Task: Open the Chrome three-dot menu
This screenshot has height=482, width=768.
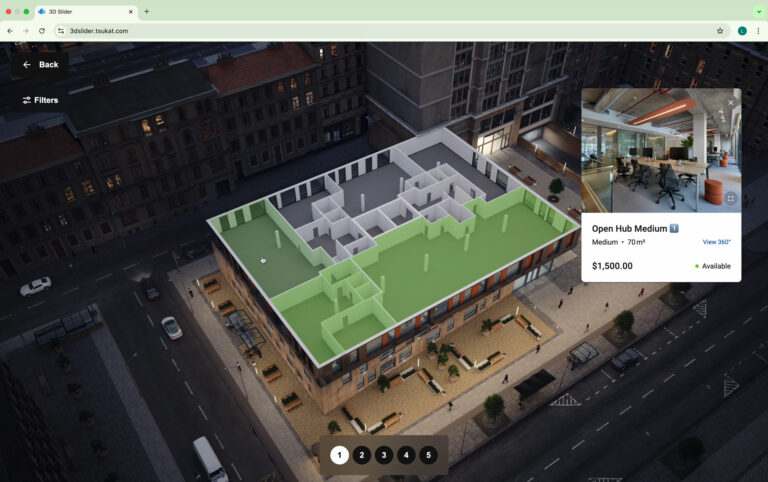Action: click(758, 31)
